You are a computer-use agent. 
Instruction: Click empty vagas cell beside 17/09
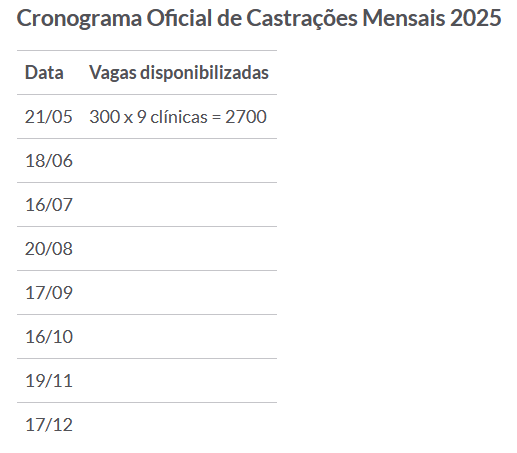tap(179, 293)
